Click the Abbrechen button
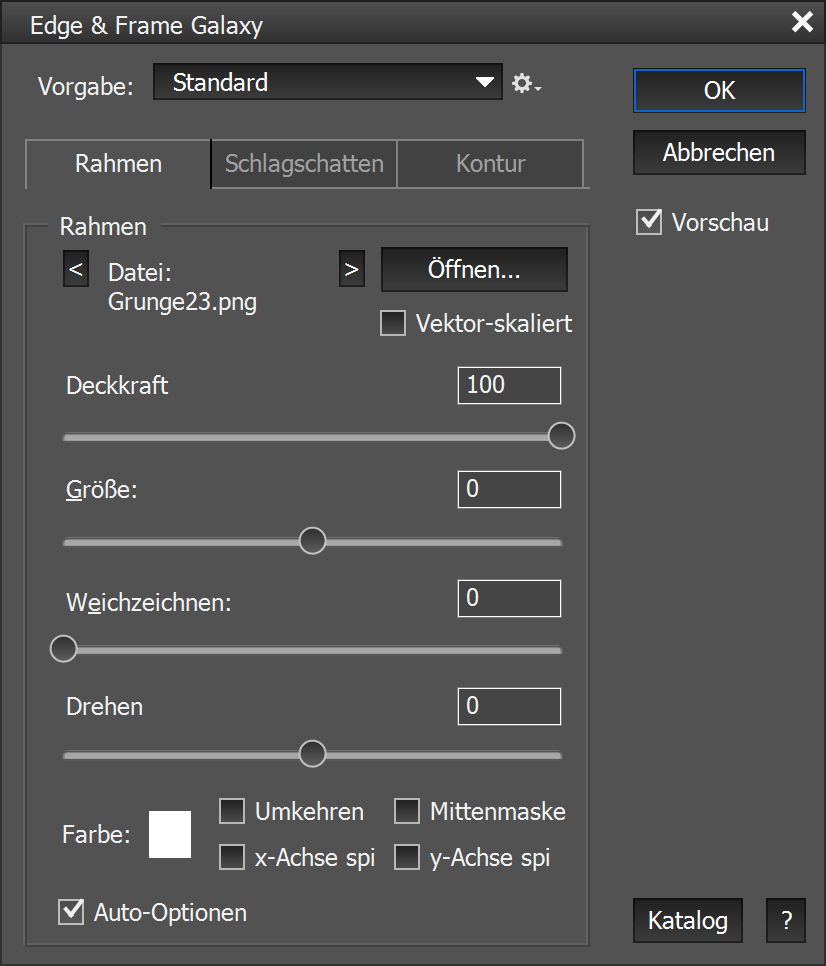The height and width of the screenshot is (966, 826). [718, 152]
